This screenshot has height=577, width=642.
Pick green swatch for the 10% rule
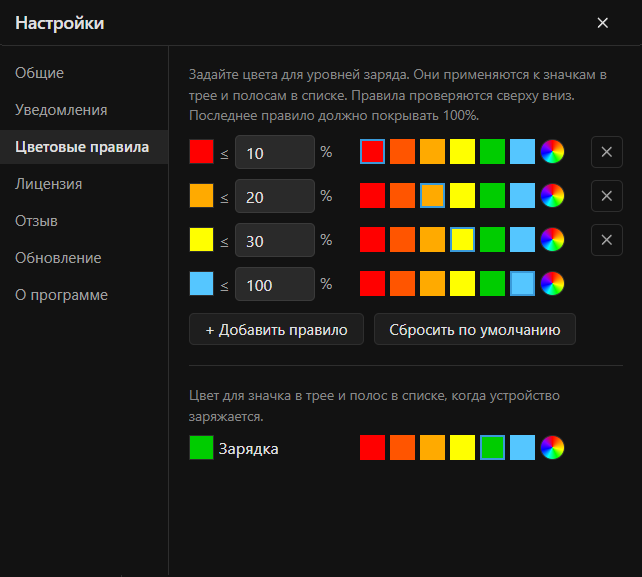pos(492,152)
